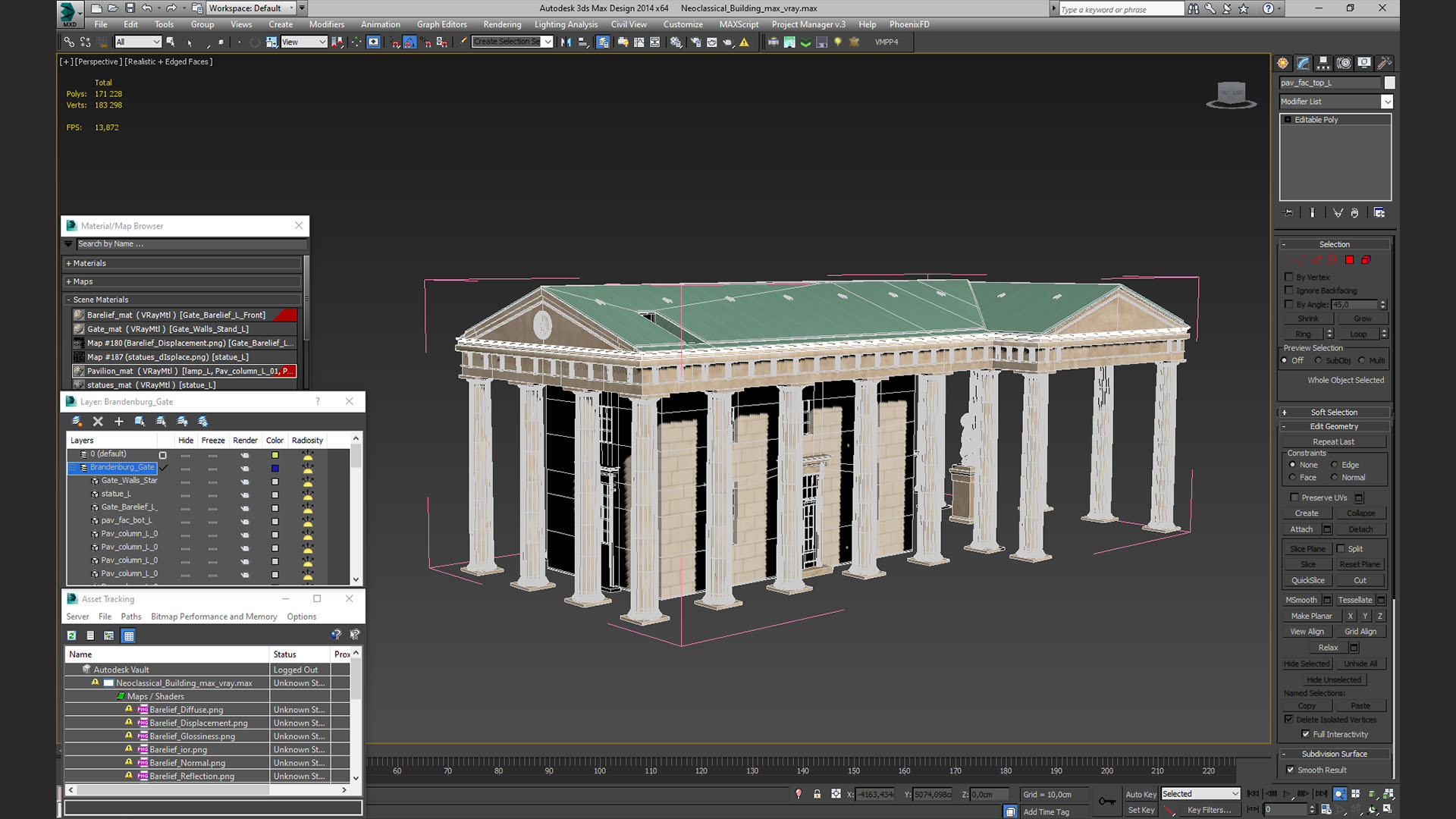The height and width of the screenshot is (819, 1456).
Task: Toggle Preserve UVs checkbox
Action: click(x=1294, y=497)
